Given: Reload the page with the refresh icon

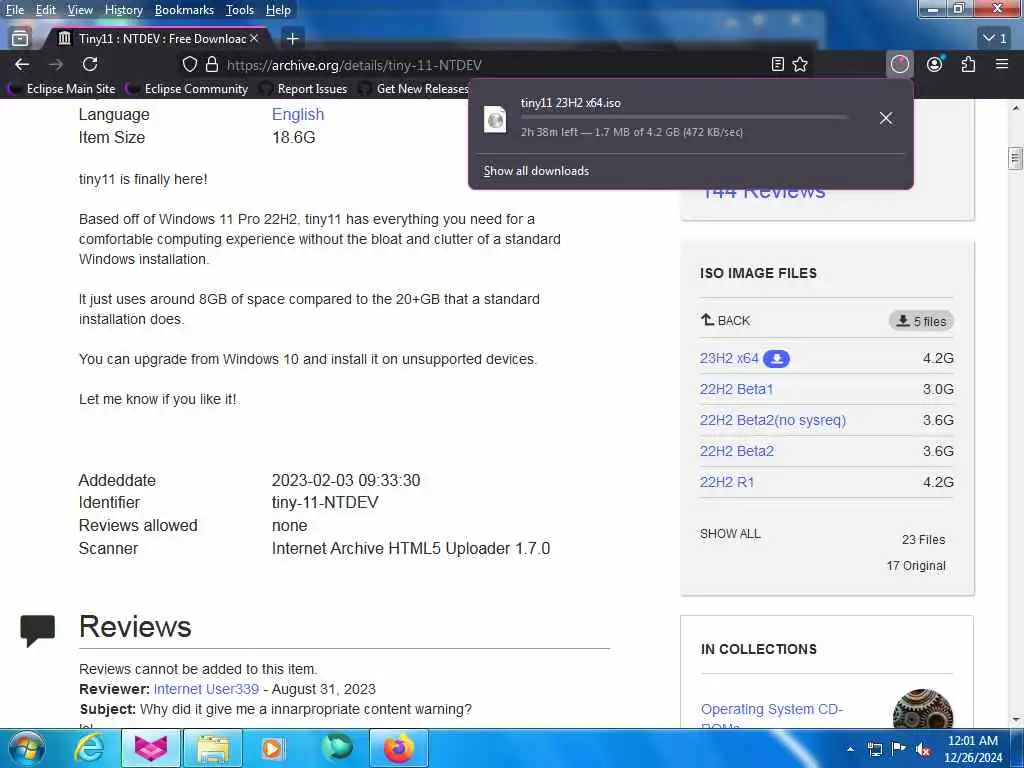Looking at the screenshot, I should [x=90, y=65].
